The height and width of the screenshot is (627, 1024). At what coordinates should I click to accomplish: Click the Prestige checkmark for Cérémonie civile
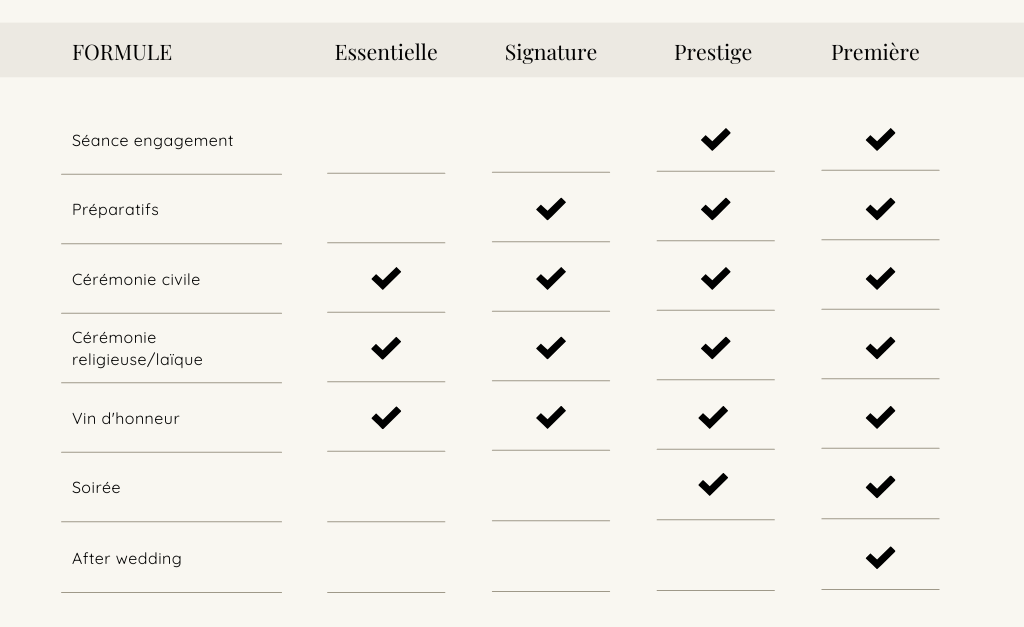point(716,278)
